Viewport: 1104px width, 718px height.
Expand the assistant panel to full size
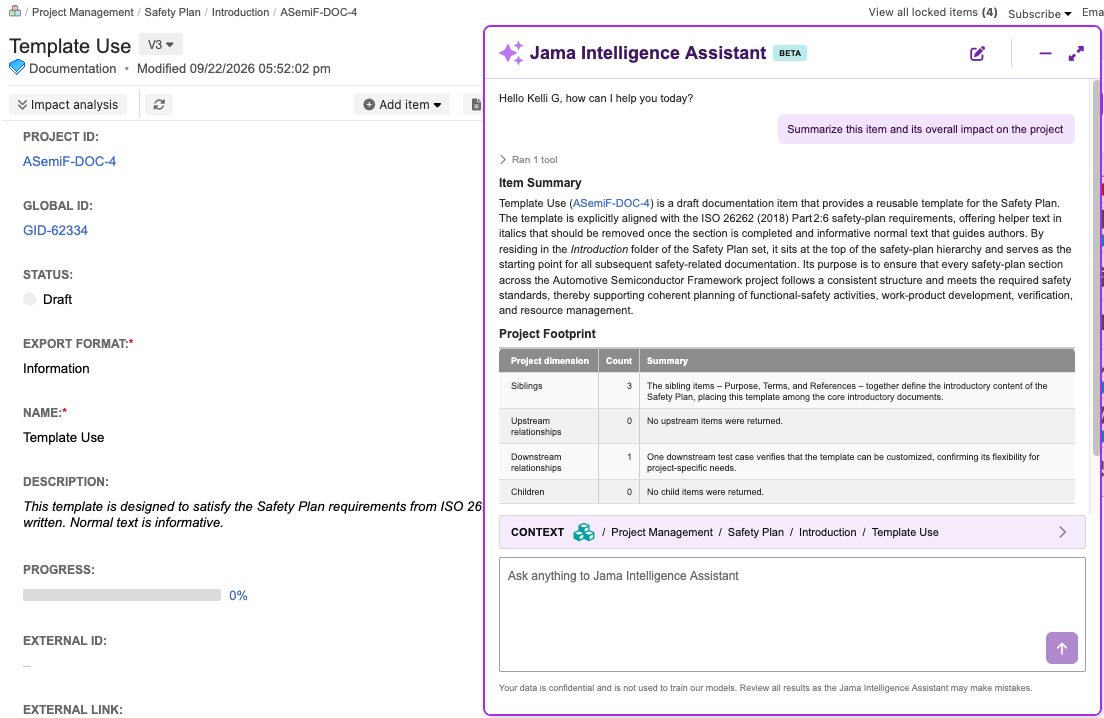1076,53
